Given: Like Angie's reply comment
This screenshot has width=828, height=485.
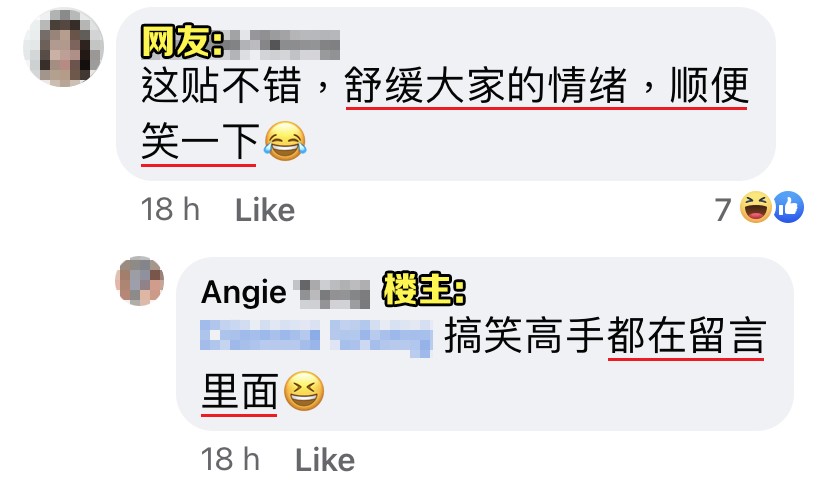Looking at the screenshot, I should point(325,460).
